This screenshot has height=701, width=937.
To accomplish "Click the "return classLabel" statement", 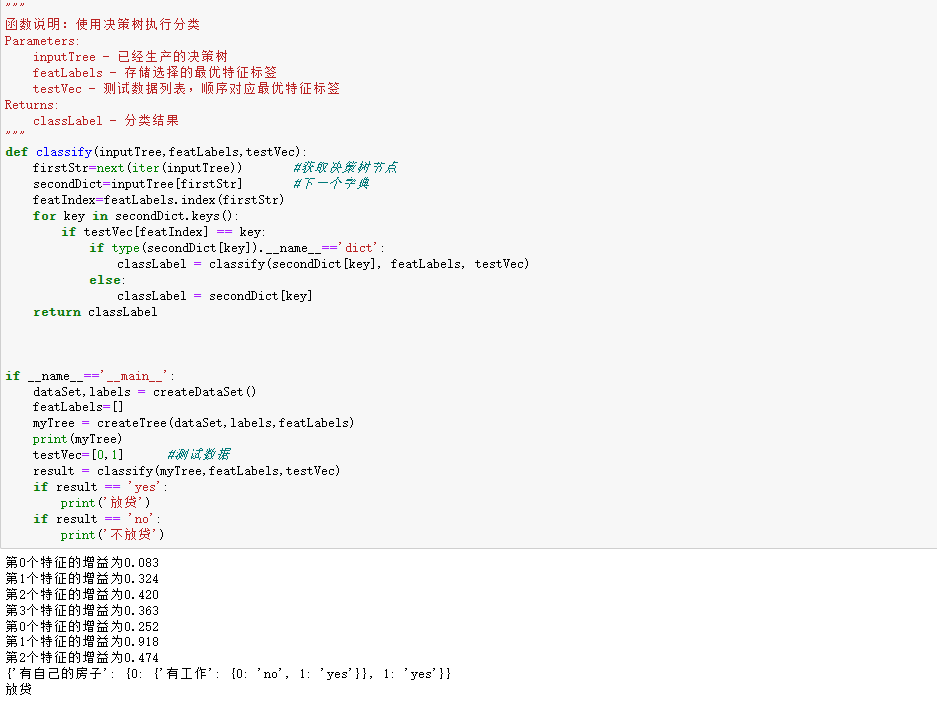I will pos(95,312).
